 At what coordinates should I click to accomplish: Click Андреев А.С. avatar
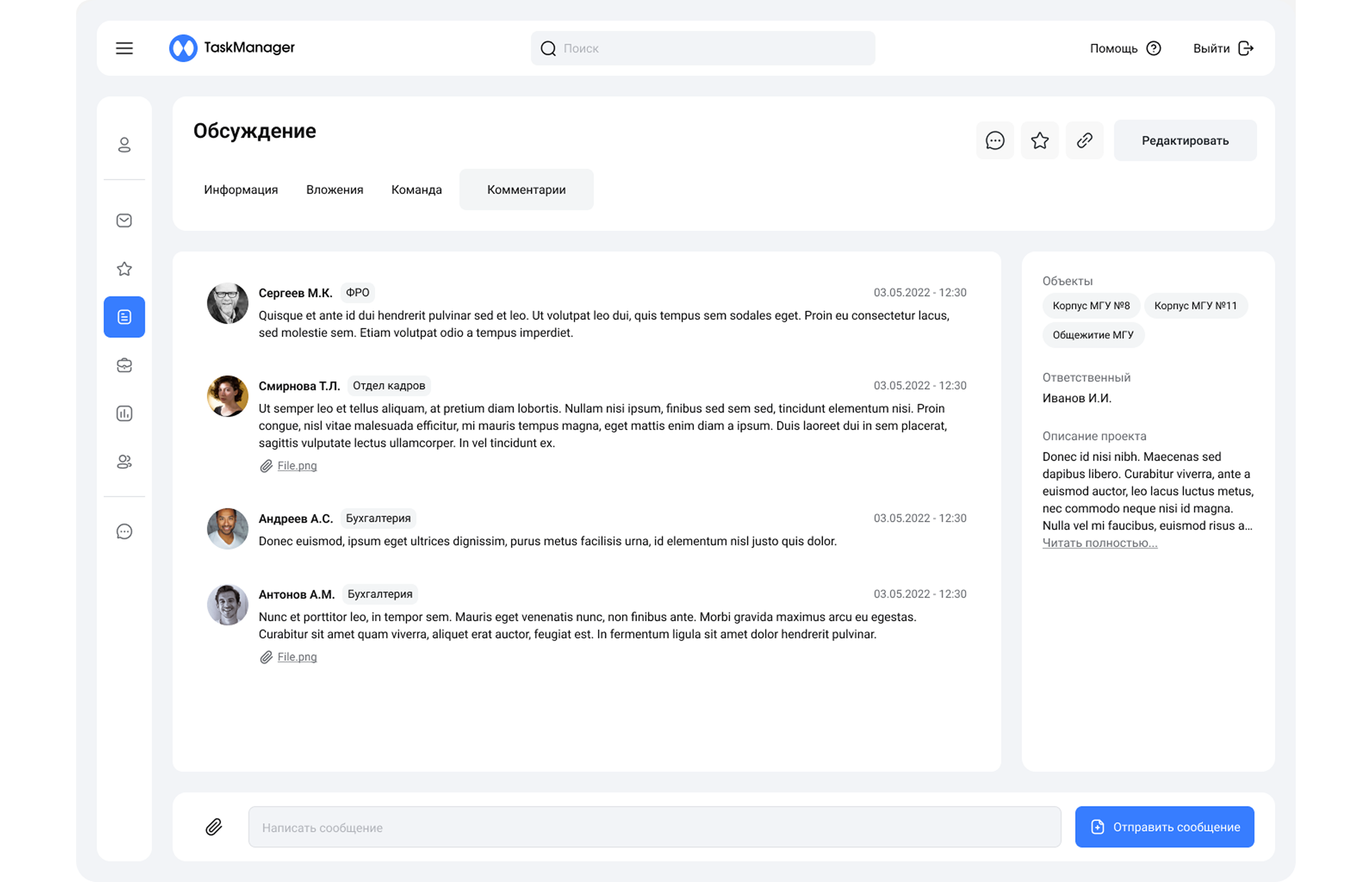coord(227,529)
